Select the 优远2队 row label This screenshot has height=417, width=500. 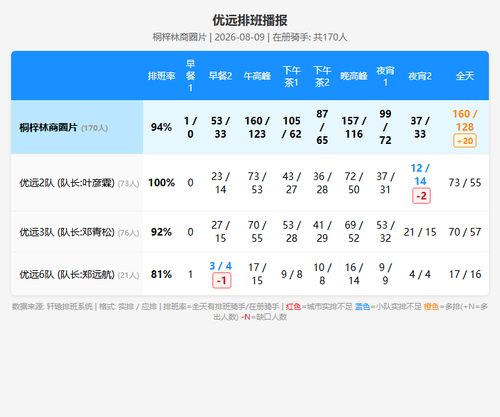pyautogui.click(x=79, y=183)
